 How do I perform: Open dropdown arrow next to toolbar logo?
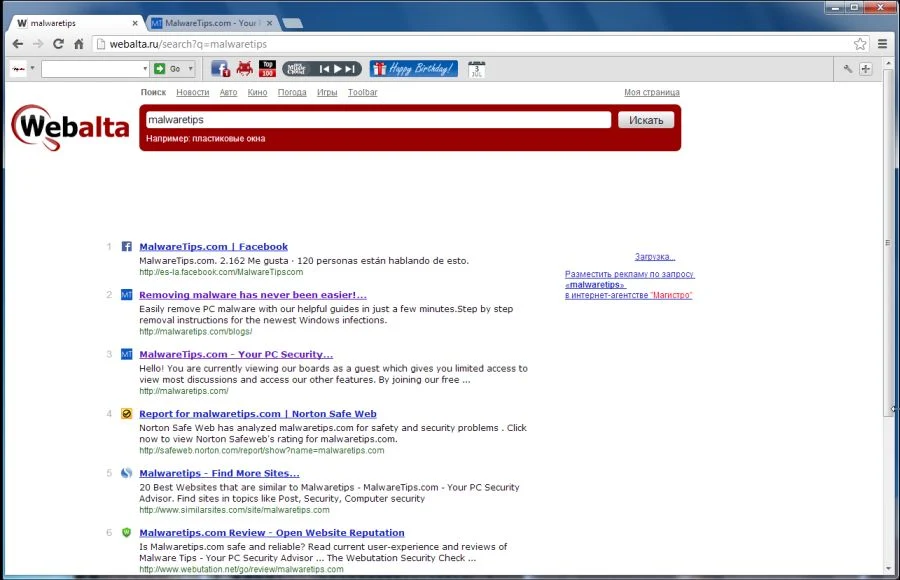tap(32, 68)
